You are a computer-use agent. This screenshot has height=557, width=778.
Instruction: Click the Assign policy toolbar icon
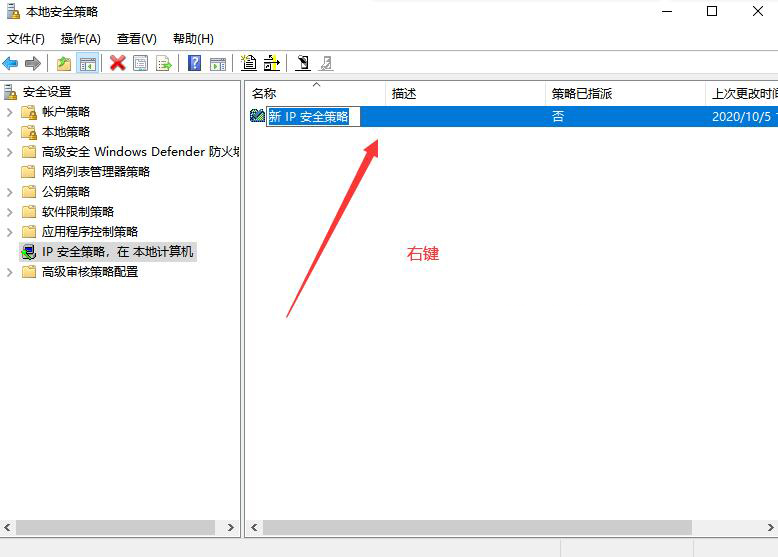[x=303, y=63]
